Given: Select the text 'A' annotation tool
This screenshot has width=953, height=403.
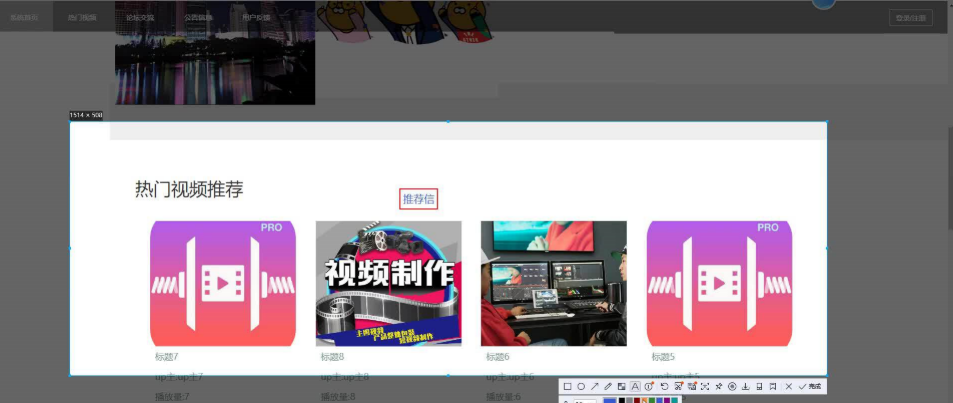Looking at the screenshot, I should click(635, 387).
